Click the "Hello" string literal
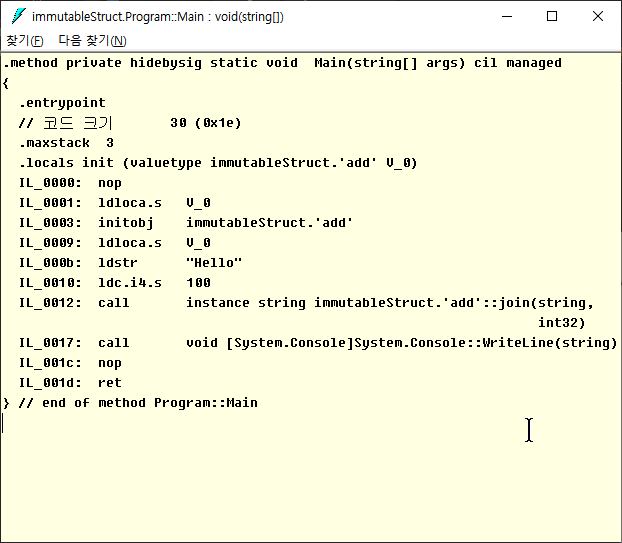622x543 pixels. [214, 263]
